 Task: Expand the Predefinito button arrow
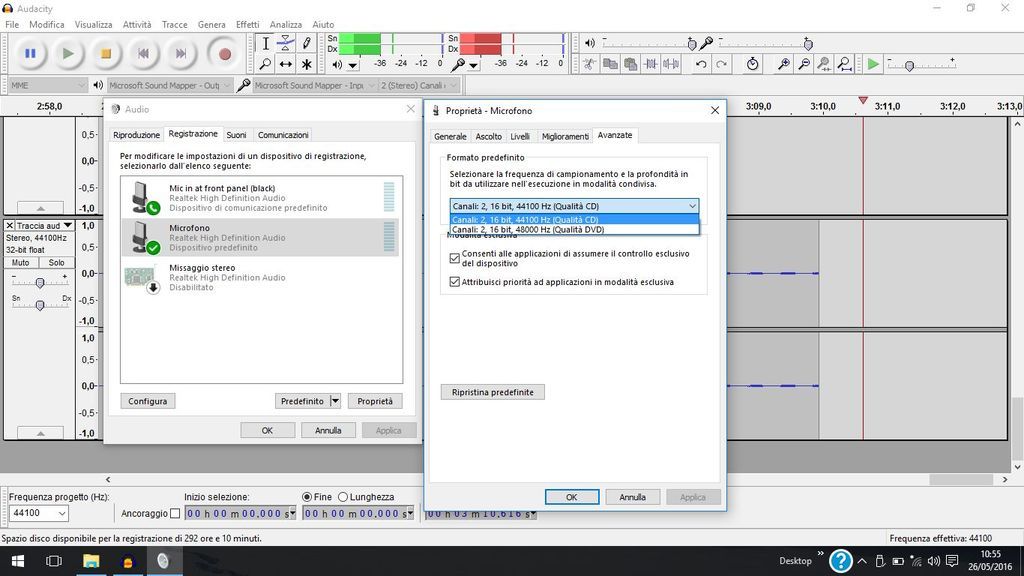tap(335, 401)
